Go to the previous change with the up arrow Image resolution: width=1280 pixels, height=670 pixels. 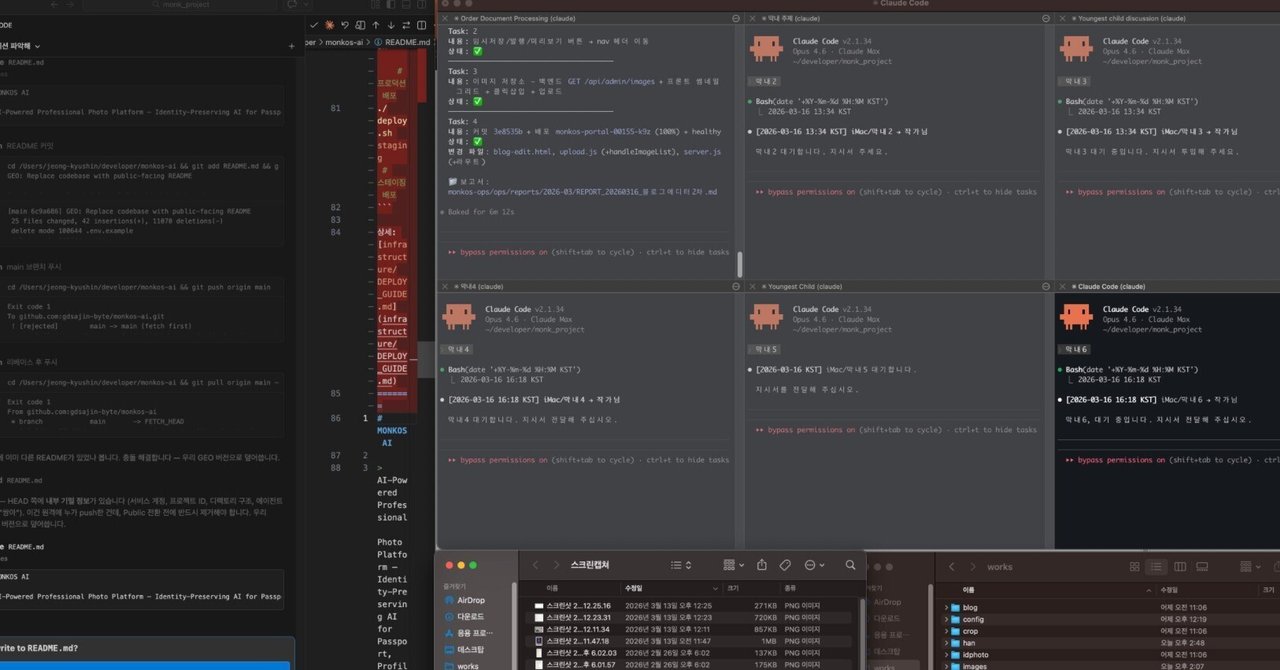(376, 24)
